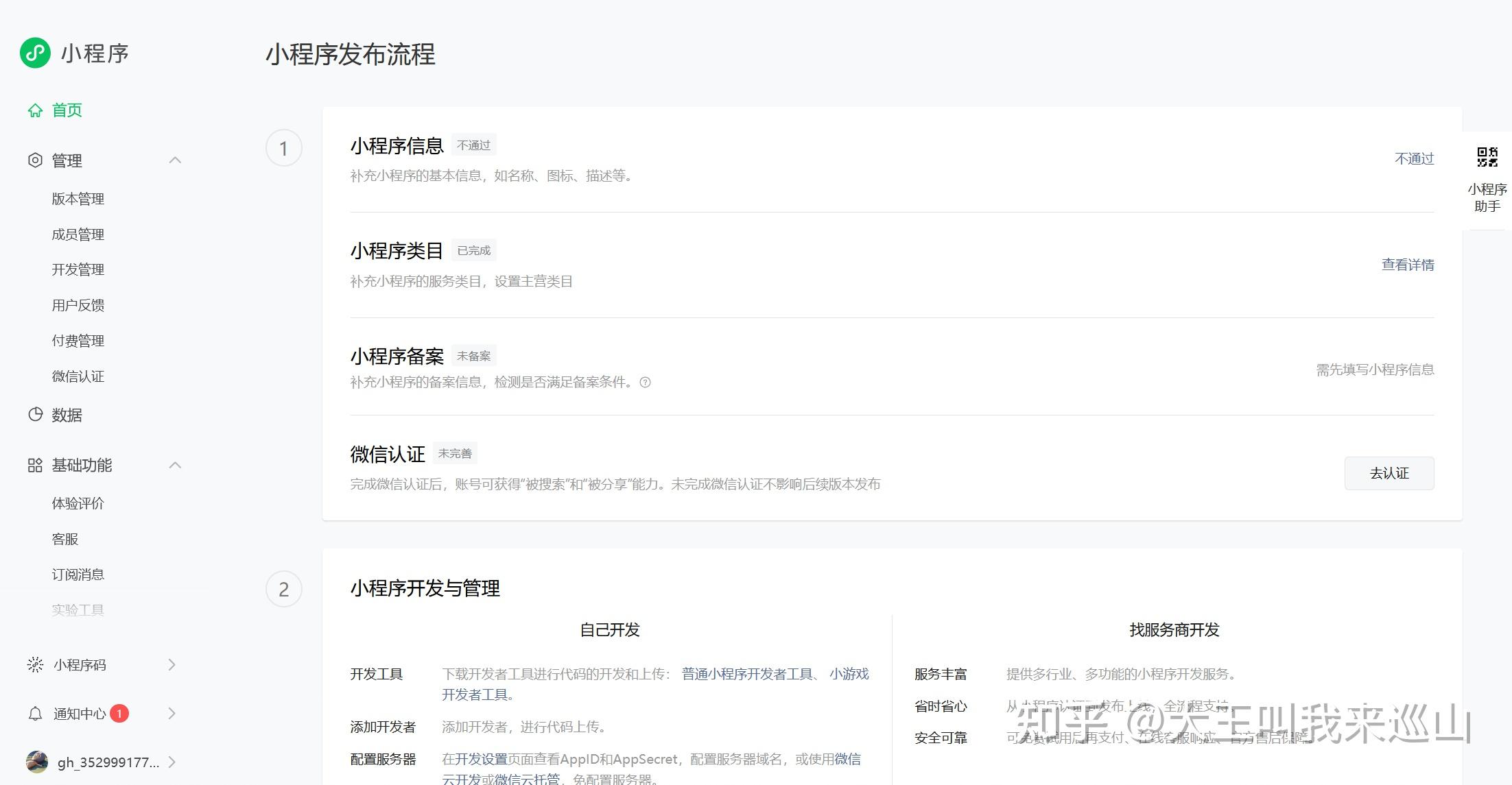Screen dimensions: 1512x785
Task: Expand the 小程序码 arrow
Action: click(172, 664)
